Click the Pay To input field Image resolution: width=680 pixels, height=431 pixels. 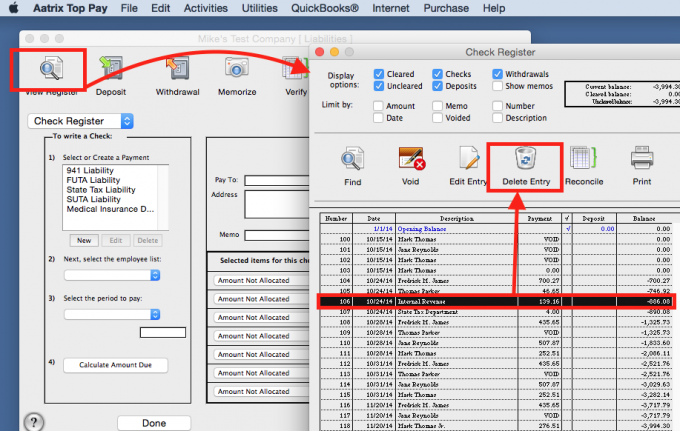pos(277,180)
